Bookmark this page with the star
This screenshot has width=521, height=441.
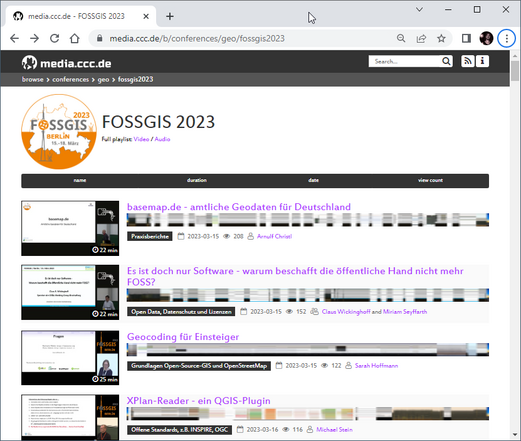click(441, 38)
